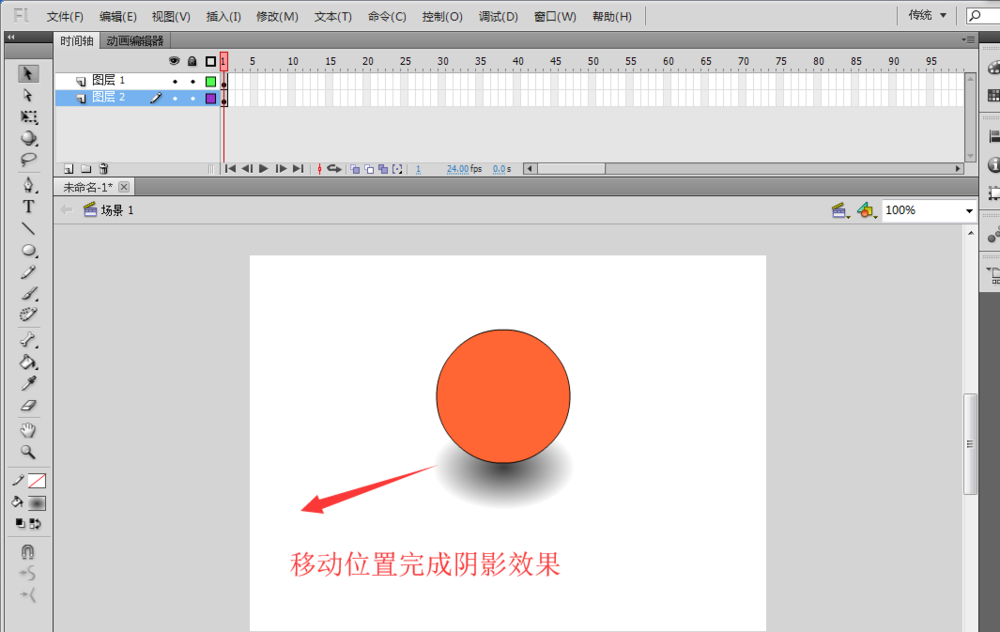The width and height of the screenshot is (1000, 632).
Task: Toggle edit multiple frames button
Action: pyautogui.click(x=383, y=169)
